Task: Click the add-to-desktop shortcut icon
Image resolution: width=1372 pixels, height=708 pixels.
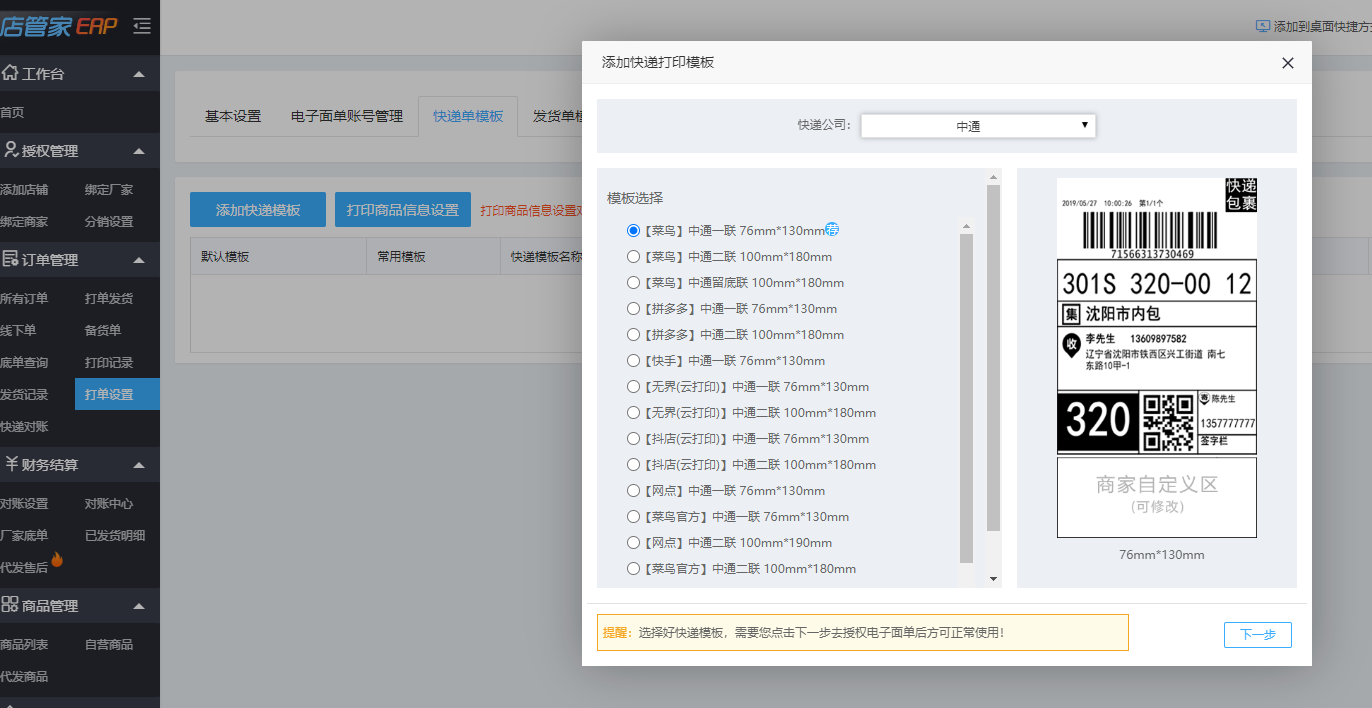Action: (1262, 27)
